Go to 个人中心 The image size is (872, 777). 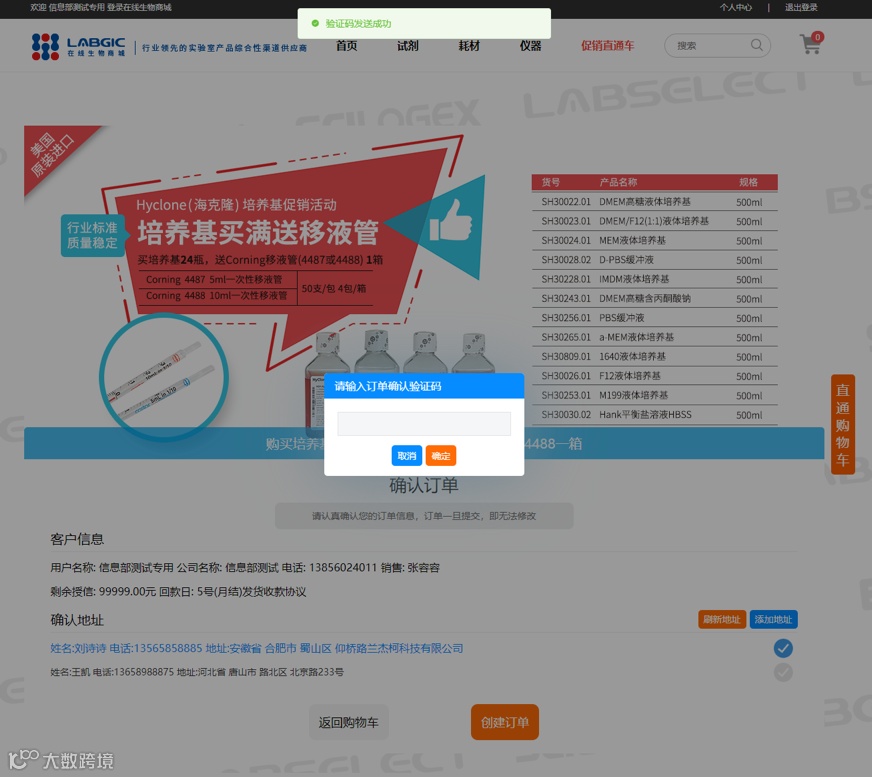click(736, 7)
